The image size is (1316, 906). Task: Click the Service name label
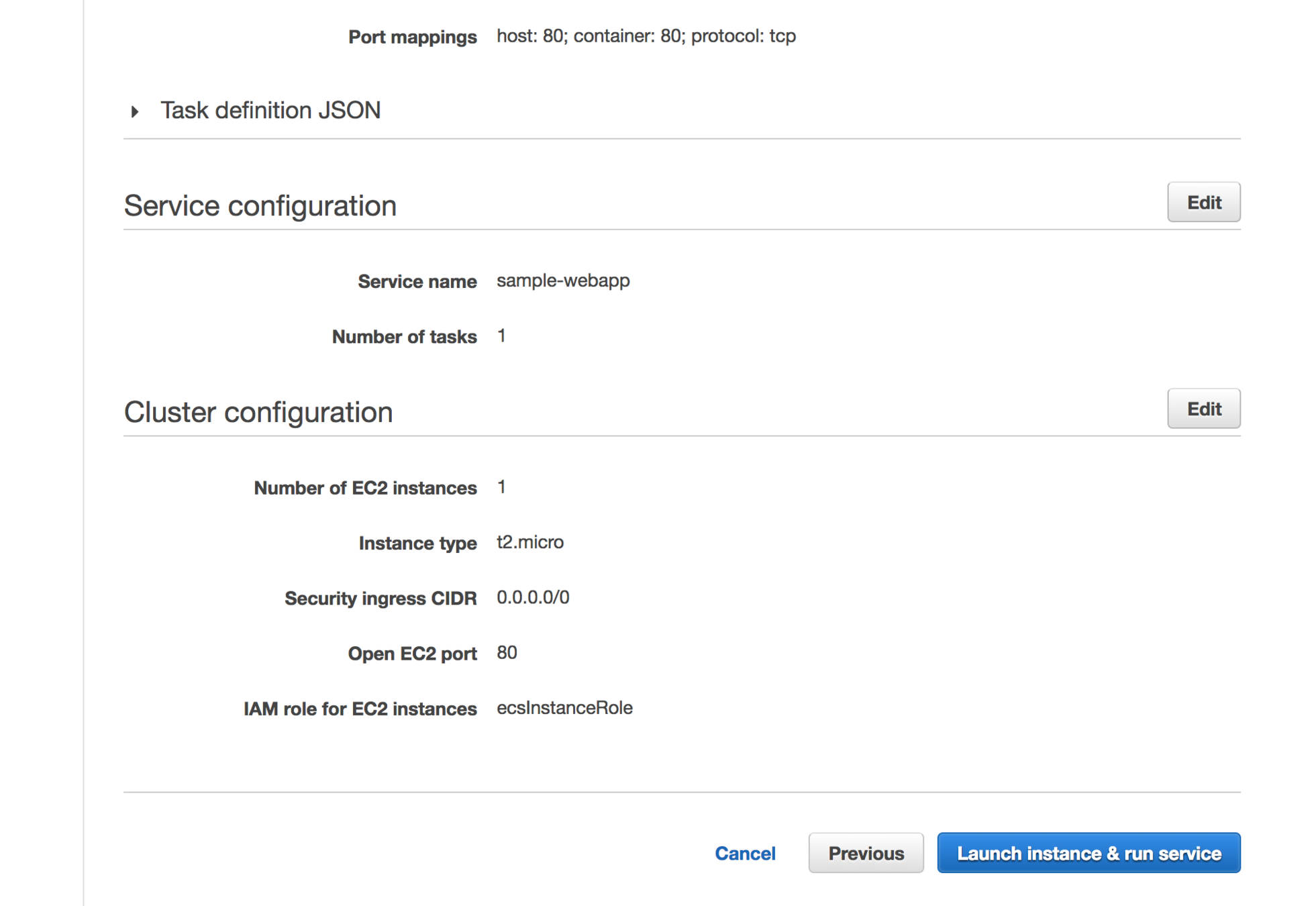click(417, 281)
